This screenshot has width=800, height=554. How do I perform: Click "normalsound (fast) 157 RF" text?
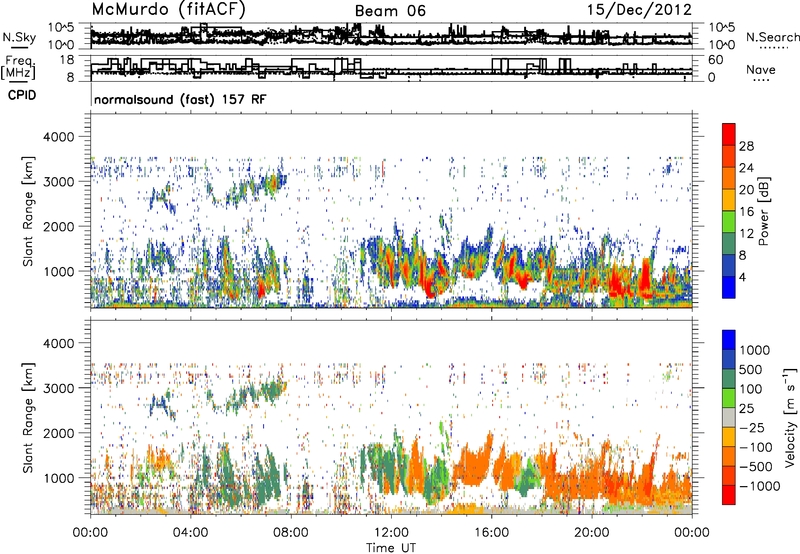pos(180,99)
